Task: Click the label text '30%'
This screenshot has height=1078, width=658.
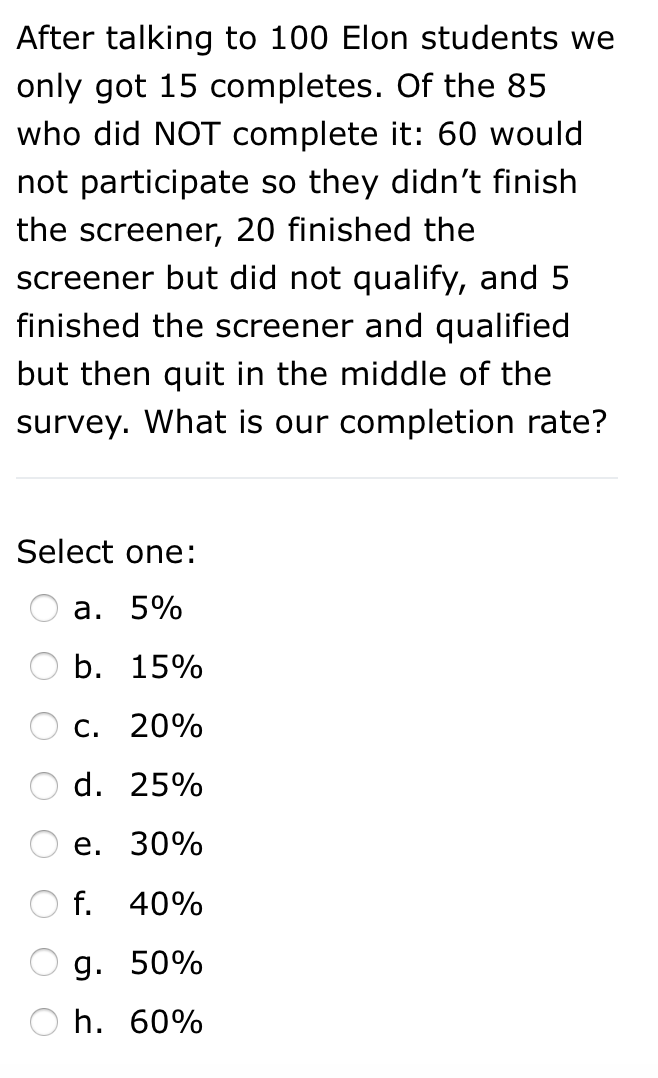Action: click(x=165, y=845)
